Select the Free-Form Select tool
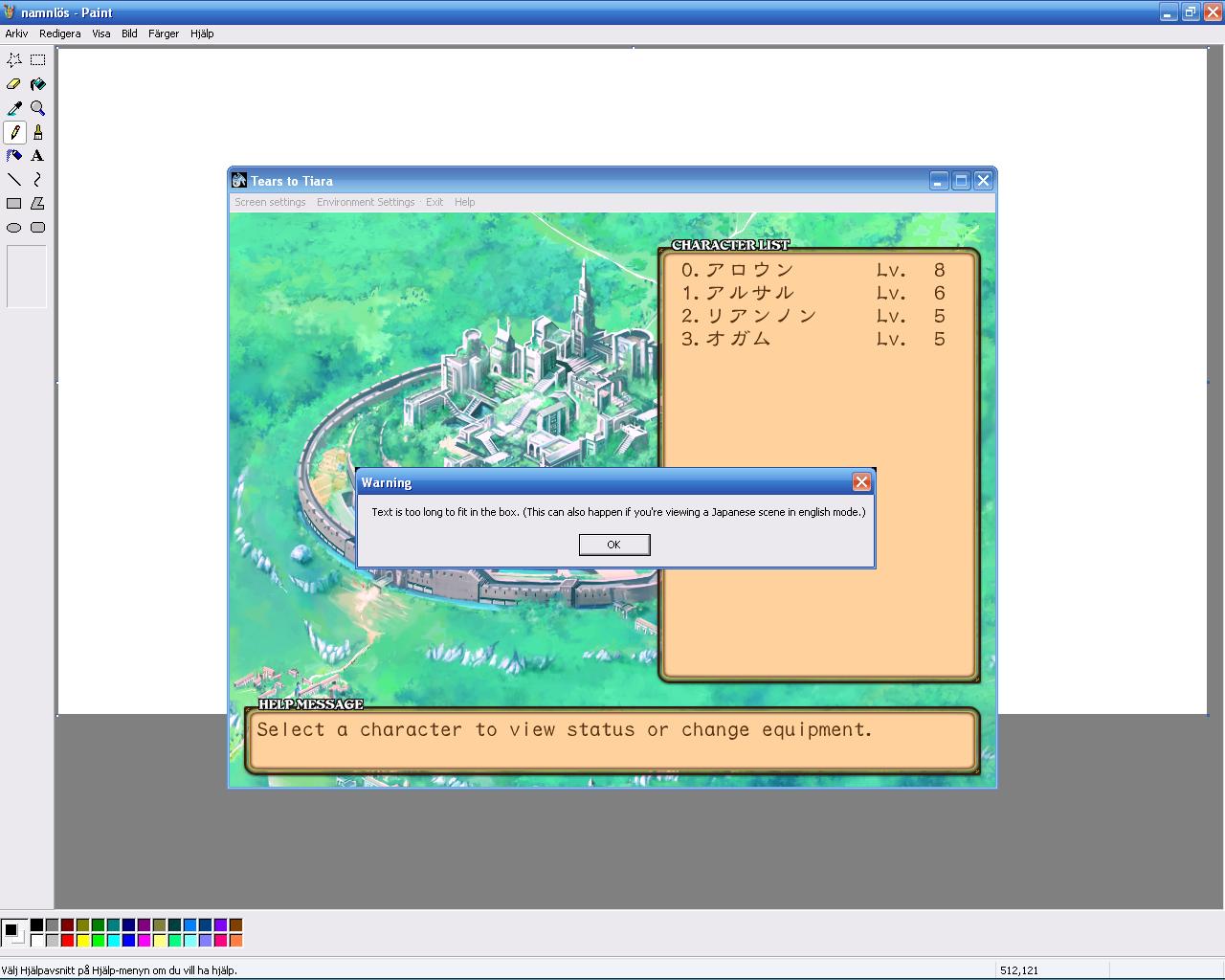This screenshot has width=1225, height=980. point(14,59)
